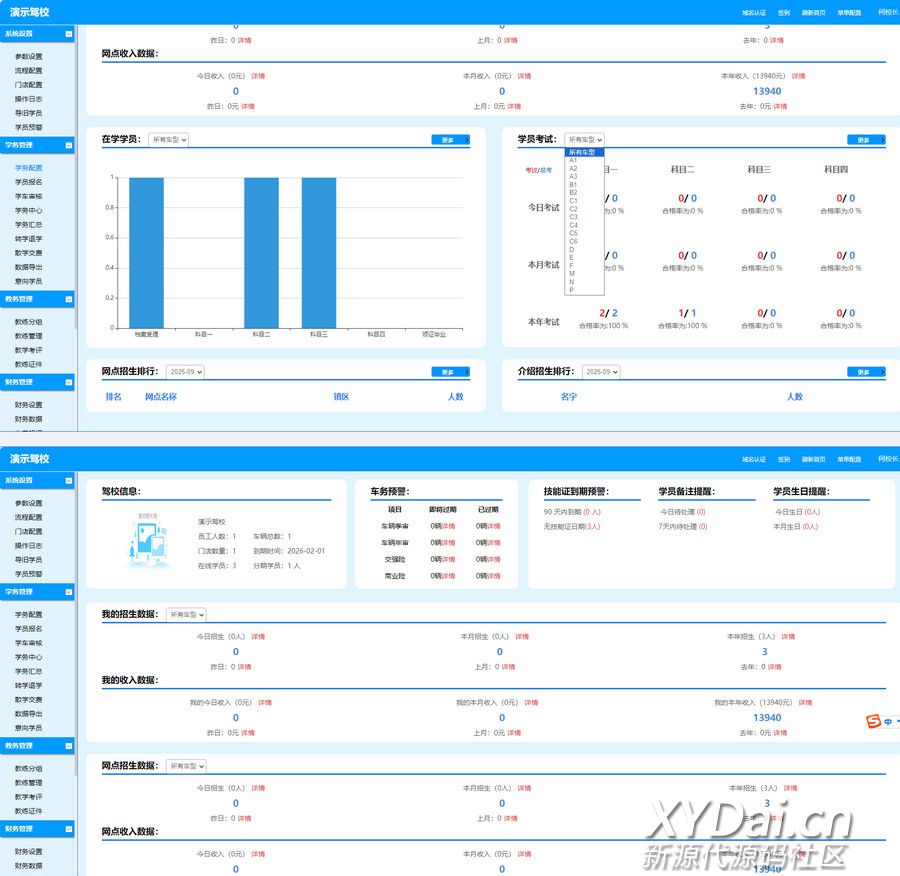This screenshot has width=900, height=876.
Task: Click the Sogou input method S icon
Action: [873, 721]
